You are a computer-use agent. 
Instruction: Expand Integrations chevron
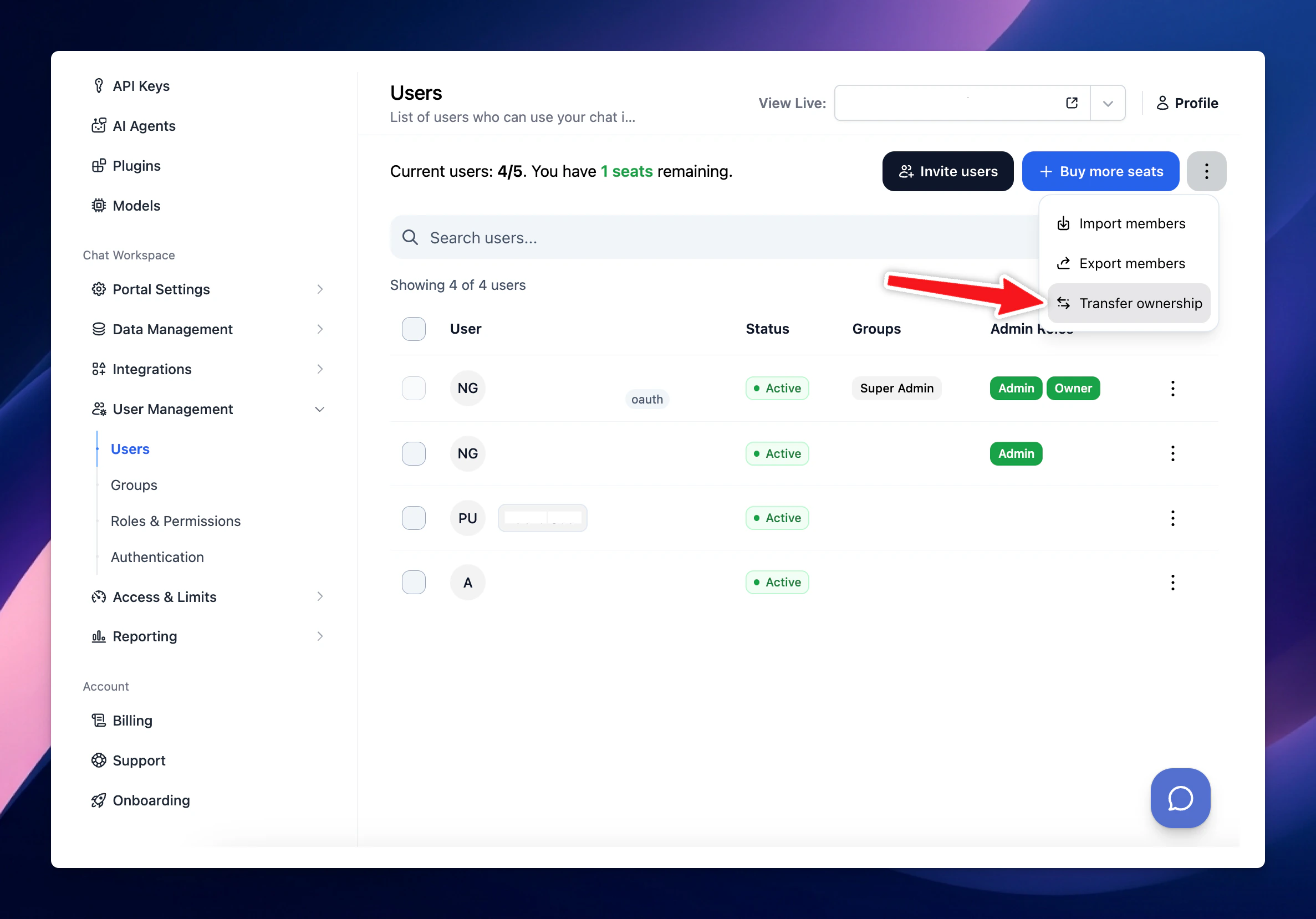click(320, 369)
